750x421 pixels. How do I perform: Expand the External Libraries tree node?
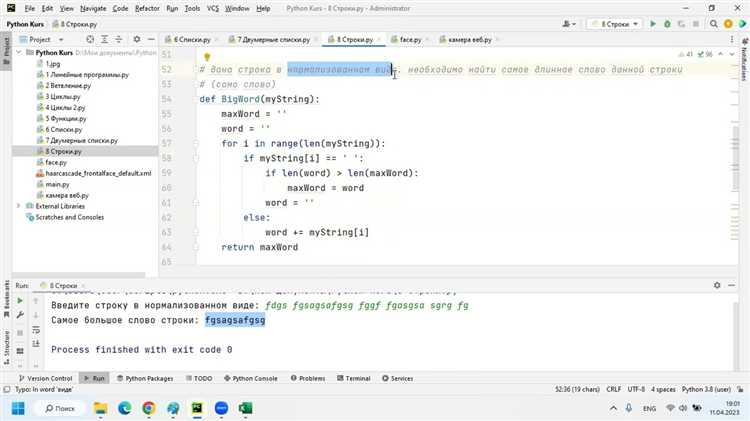coord(19,206)
